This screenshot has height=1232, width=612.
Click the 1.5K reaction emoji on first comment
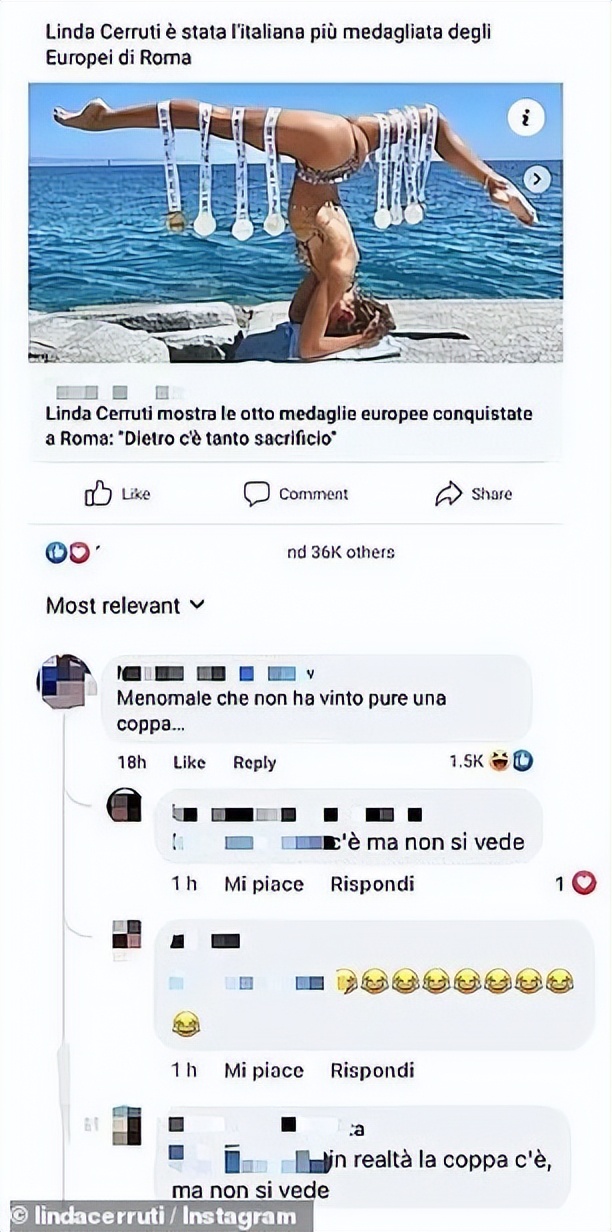tap(510, 762)
